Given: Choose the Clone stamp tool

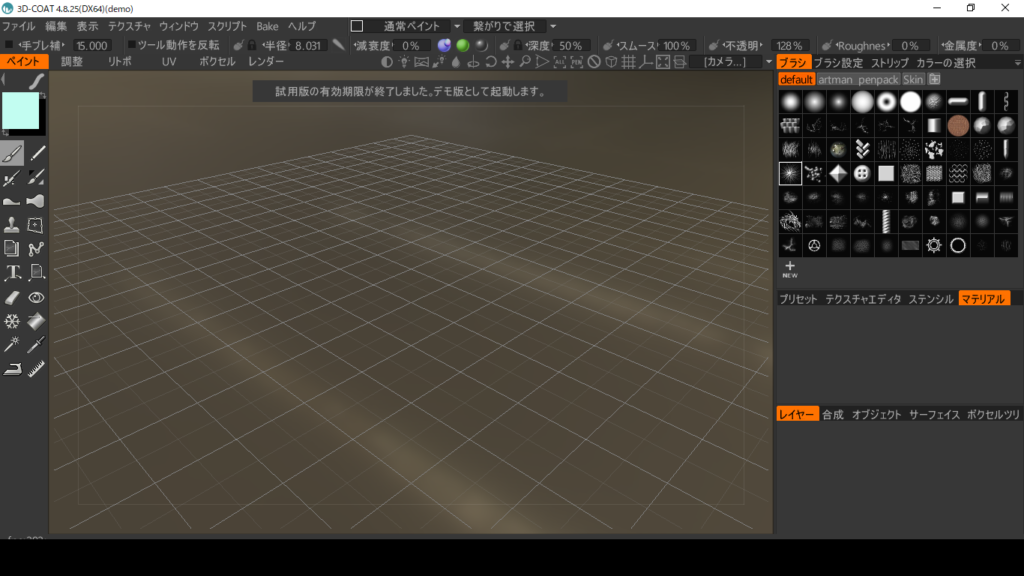Looking at the screenshot, I should (x=12, y=225).
